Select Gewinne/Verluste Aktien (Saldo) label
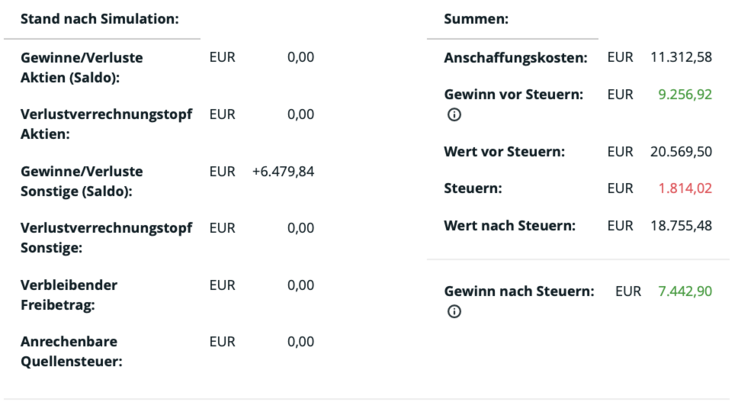 (x=82, y=67)
